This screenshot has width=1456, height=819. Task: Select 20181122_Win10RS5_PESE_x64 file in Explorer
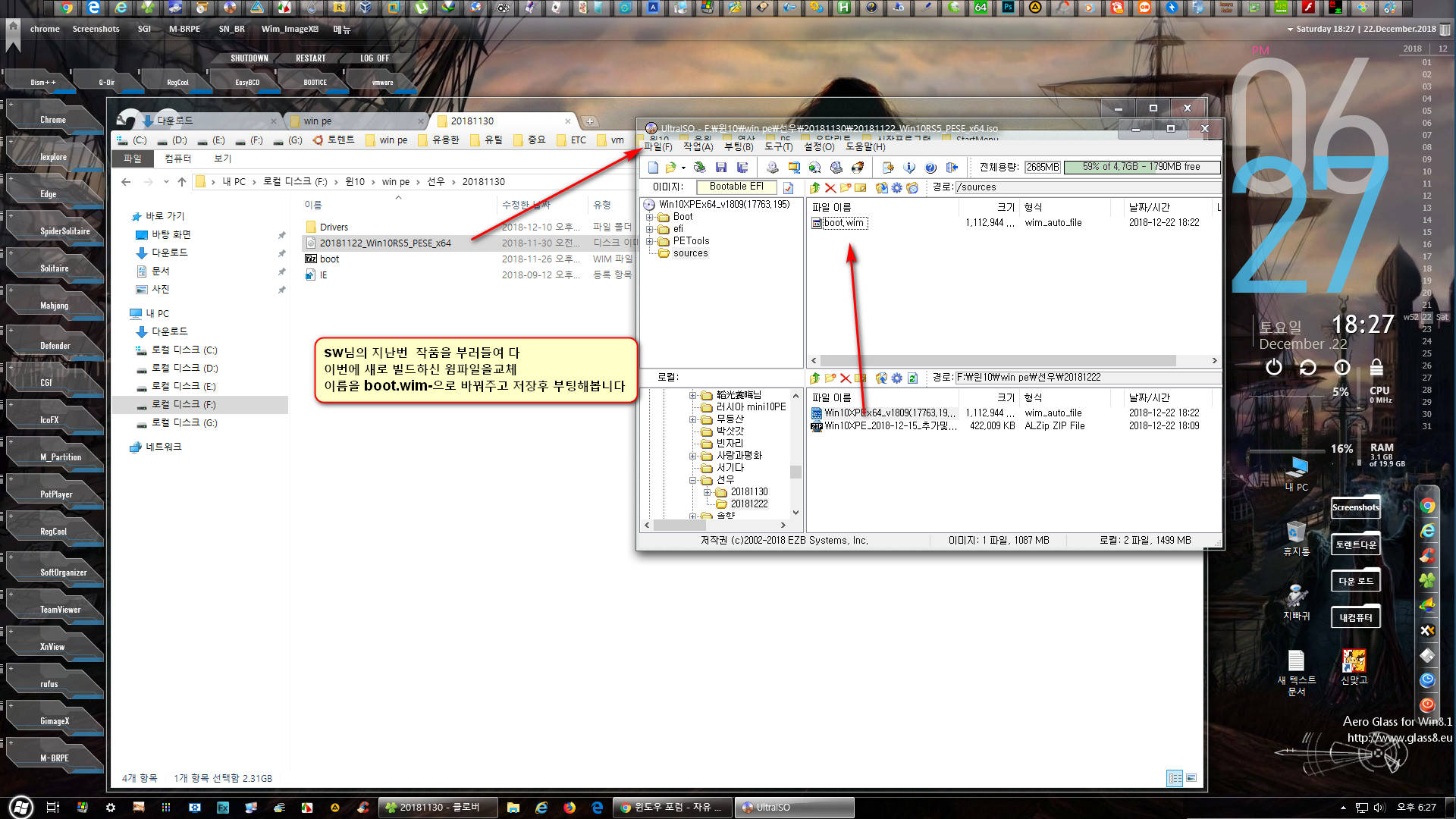pos(385,243)
